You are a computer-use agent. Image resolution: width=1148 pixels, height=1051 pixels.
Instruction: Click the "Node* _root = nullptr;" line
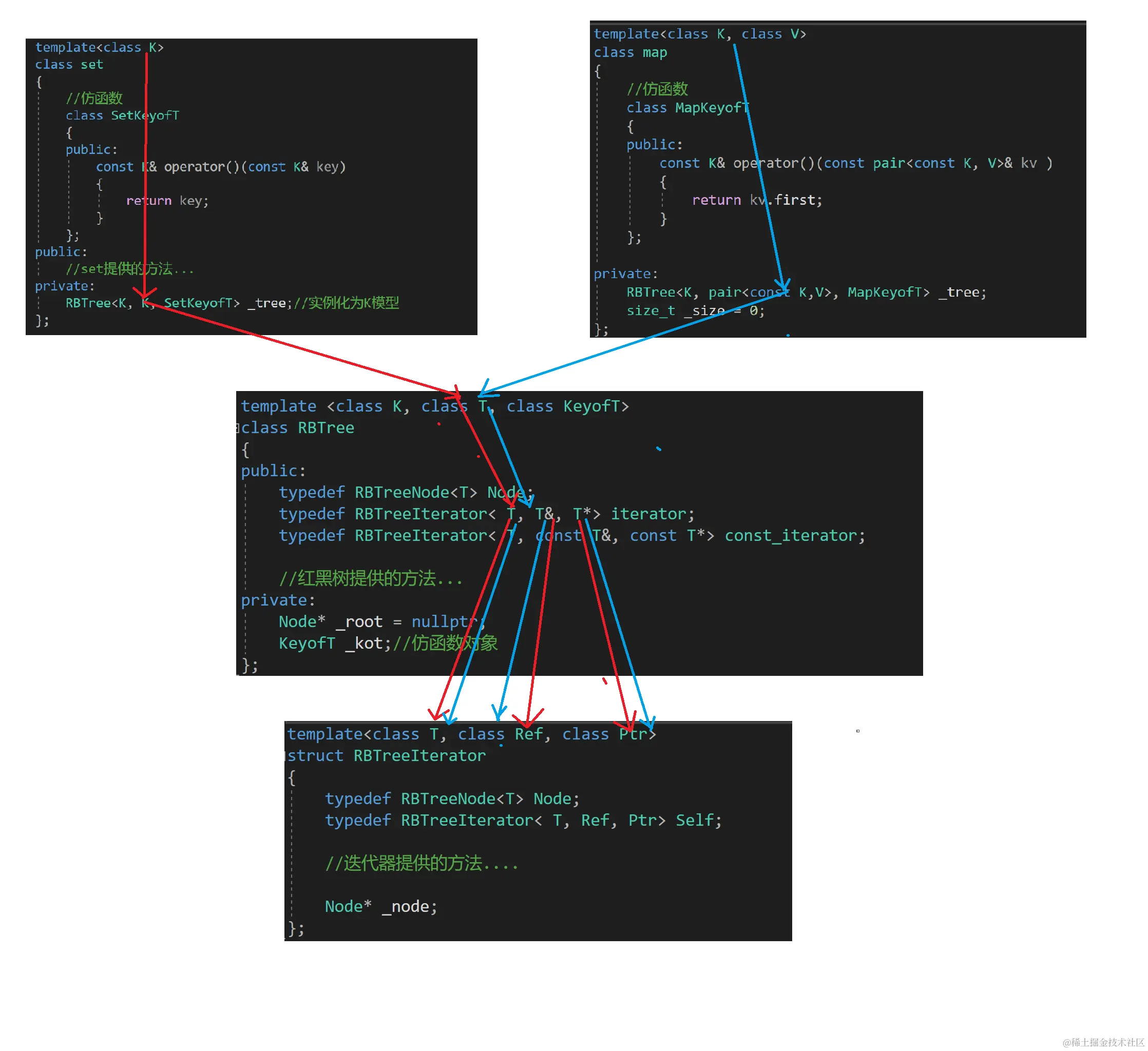382,621
